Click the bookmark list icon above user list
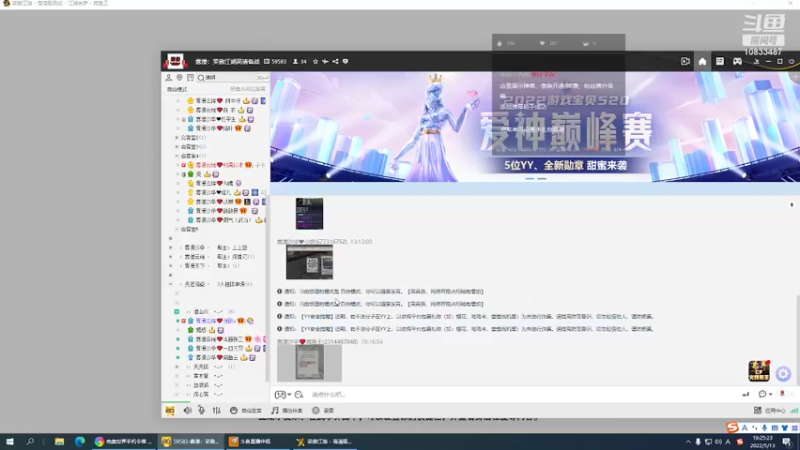This screenshot has width=800, height=450. (190, 78)
